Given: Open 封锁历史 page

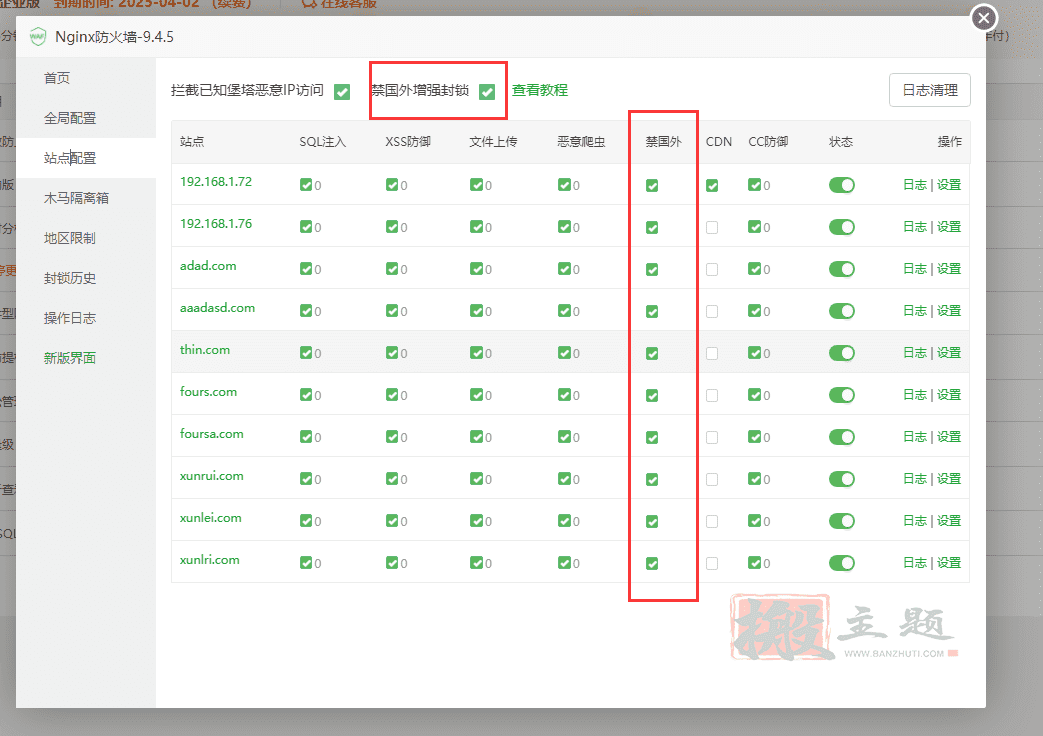Looking at the screenshot, I should [70, 278].
